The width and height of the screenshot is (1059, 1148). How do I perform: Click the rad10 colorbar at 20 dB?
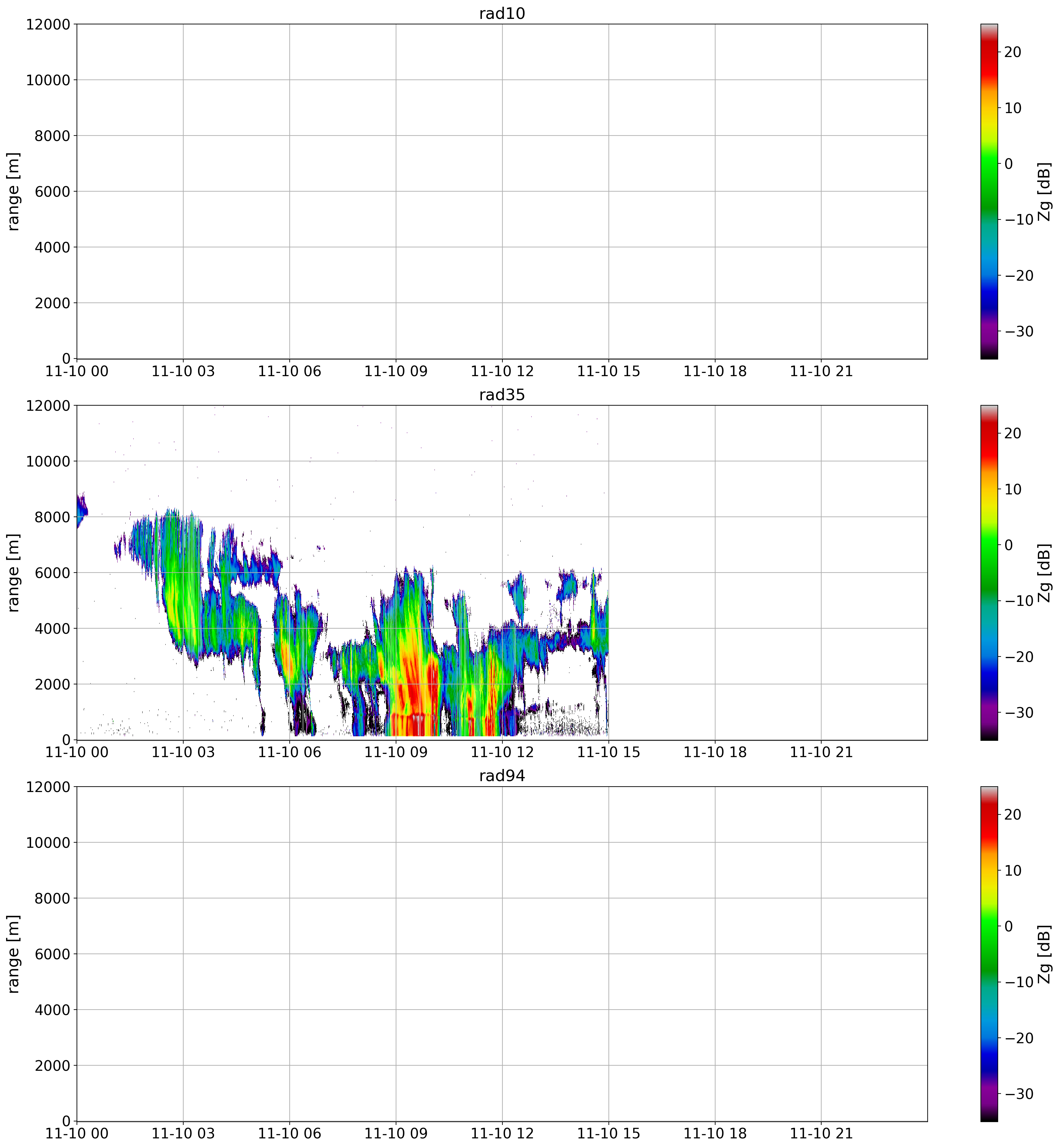pos(989,52)
